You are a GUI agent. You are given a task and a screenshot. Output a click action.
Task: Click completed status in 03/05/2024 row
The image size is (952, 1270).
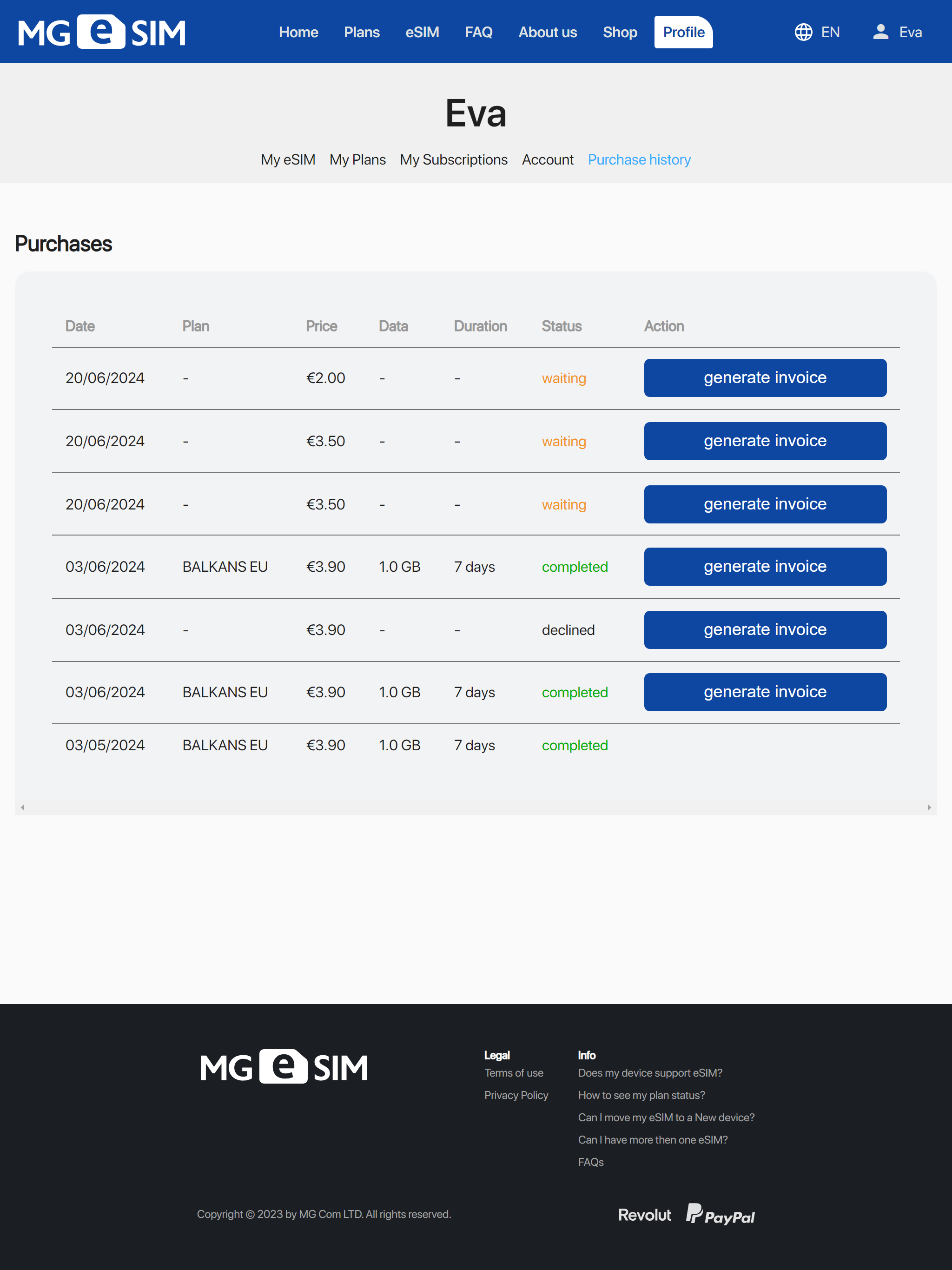pyautogui.click(x=575, y=745)
